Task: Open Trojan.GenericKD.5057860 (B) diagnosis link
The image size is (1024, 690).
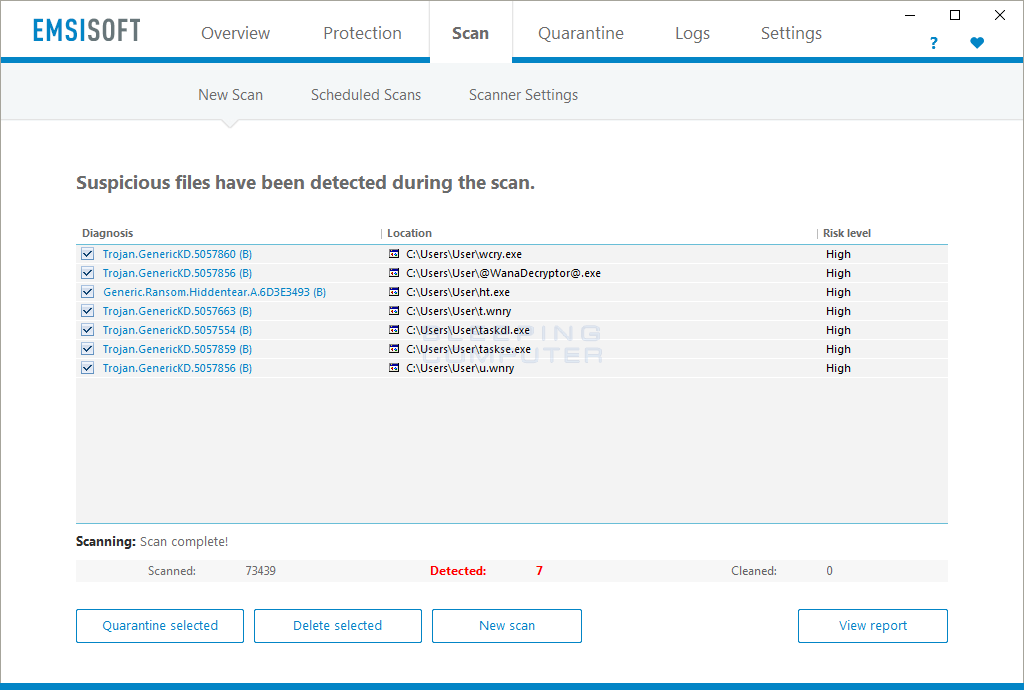Action: 177,254
